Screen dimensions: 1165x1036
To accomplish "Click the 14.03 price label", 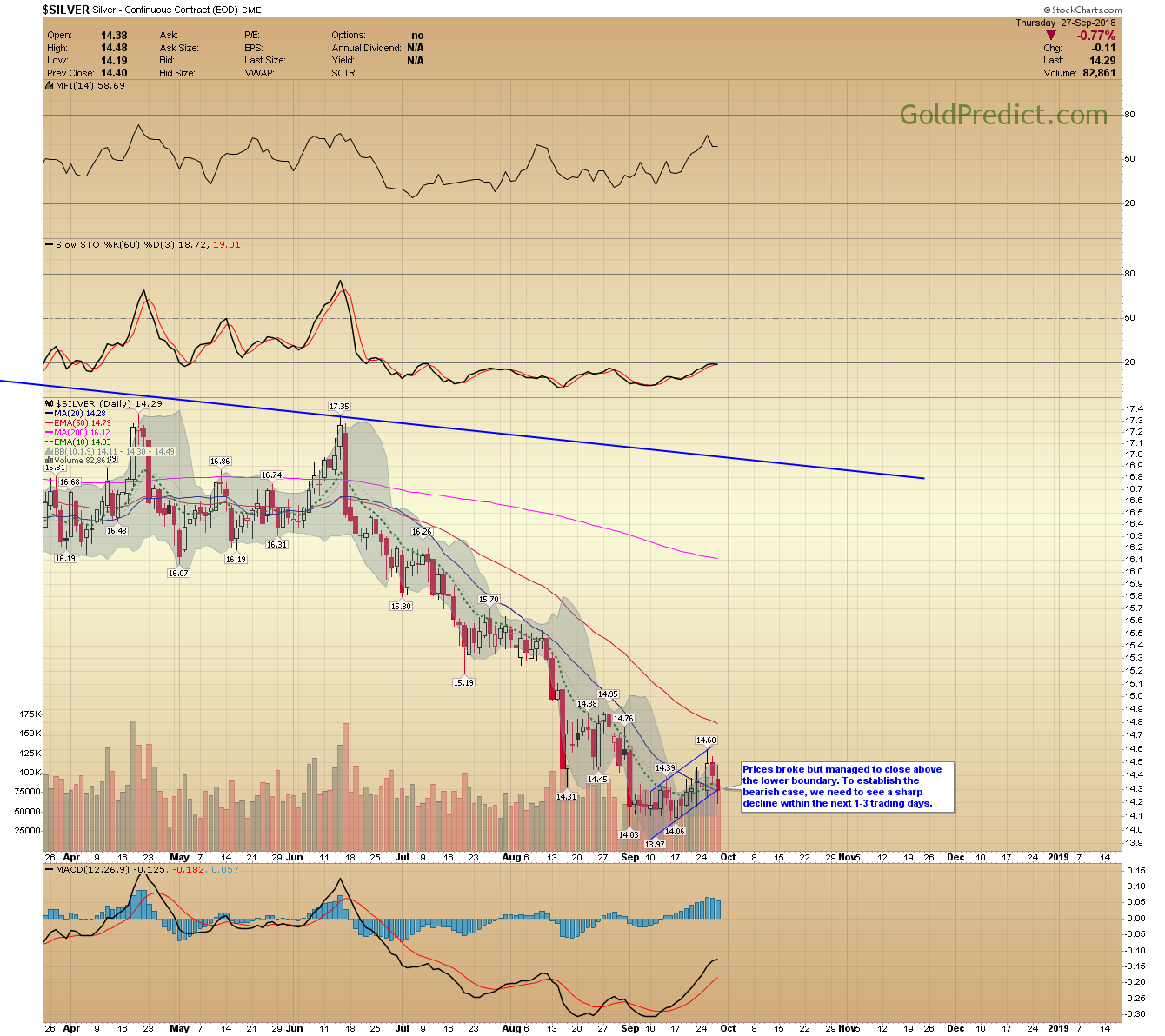I will (629, 835).
